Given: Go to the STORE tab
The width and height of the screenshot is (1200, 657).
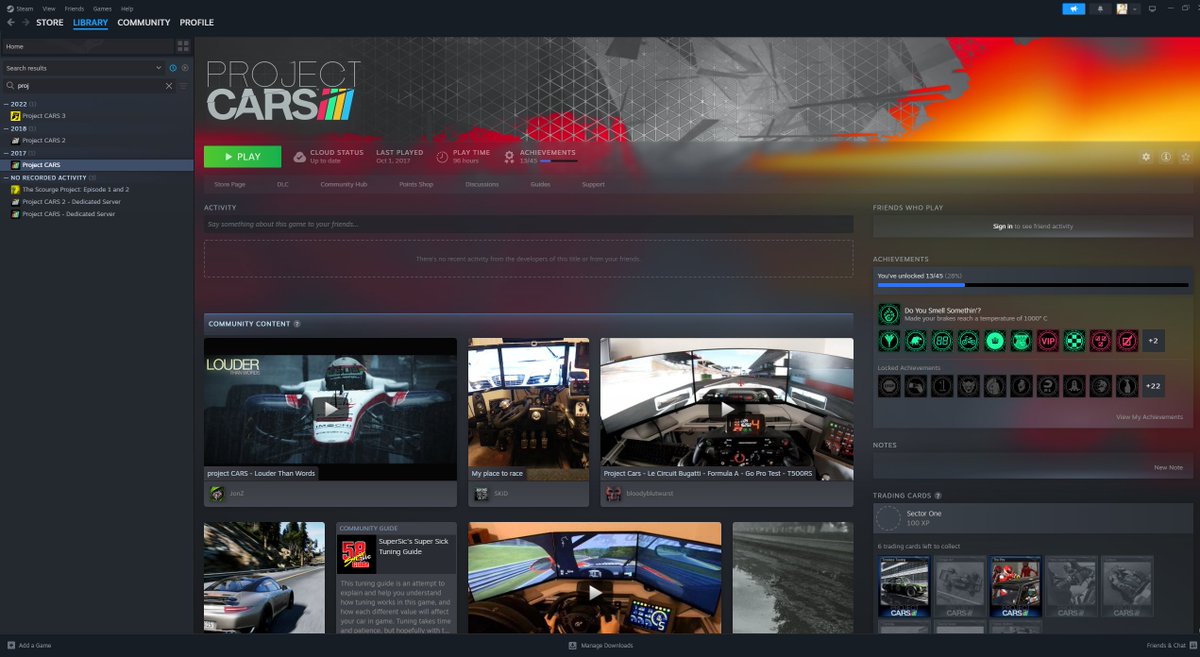Looking at the screenshot, I should (49, 22).
